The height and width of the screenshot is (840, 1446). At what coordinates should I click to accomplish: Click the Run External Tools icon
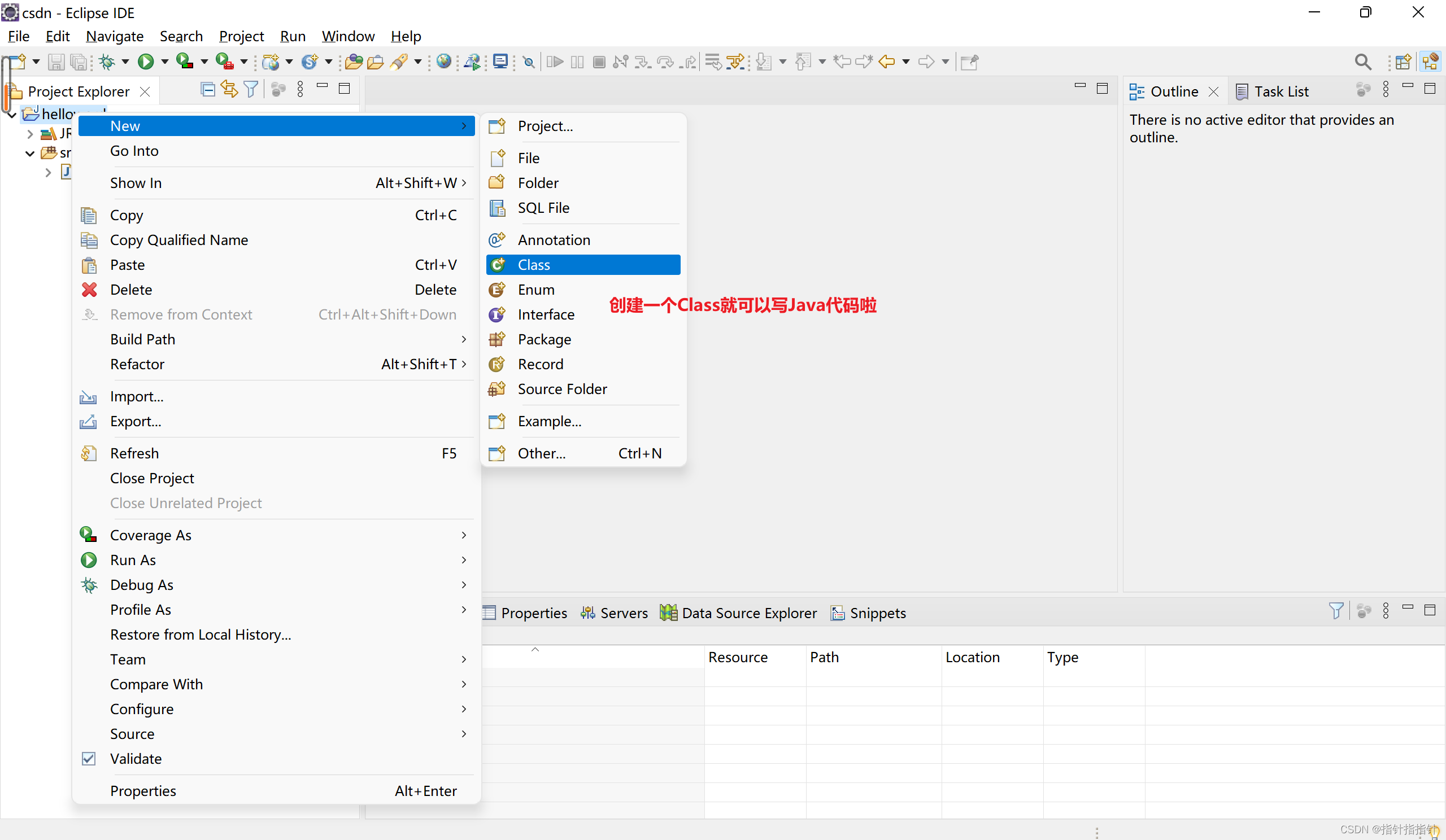pyautogui.click(x=224, y=62)
